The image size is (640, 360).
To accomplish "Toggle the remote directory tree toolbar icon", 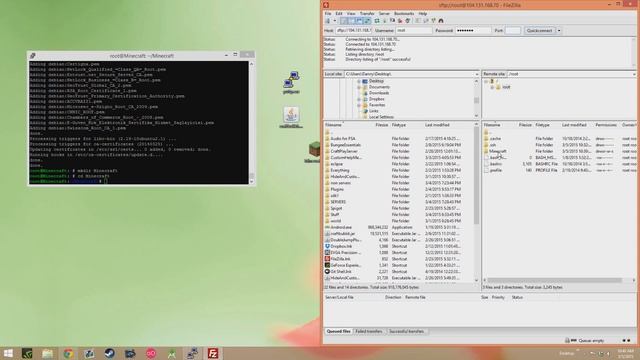I will [x=359, y=21].
